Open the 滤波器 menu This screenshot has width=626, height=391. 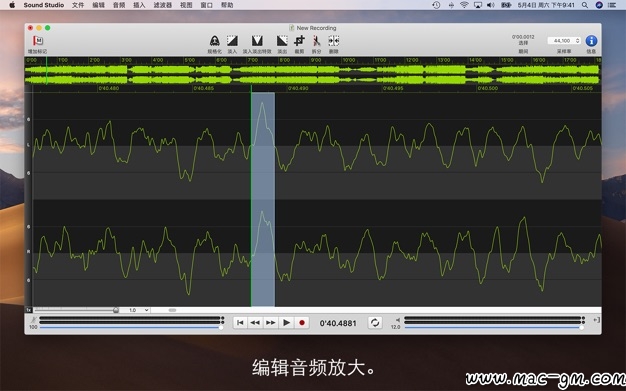pos(162,5)
